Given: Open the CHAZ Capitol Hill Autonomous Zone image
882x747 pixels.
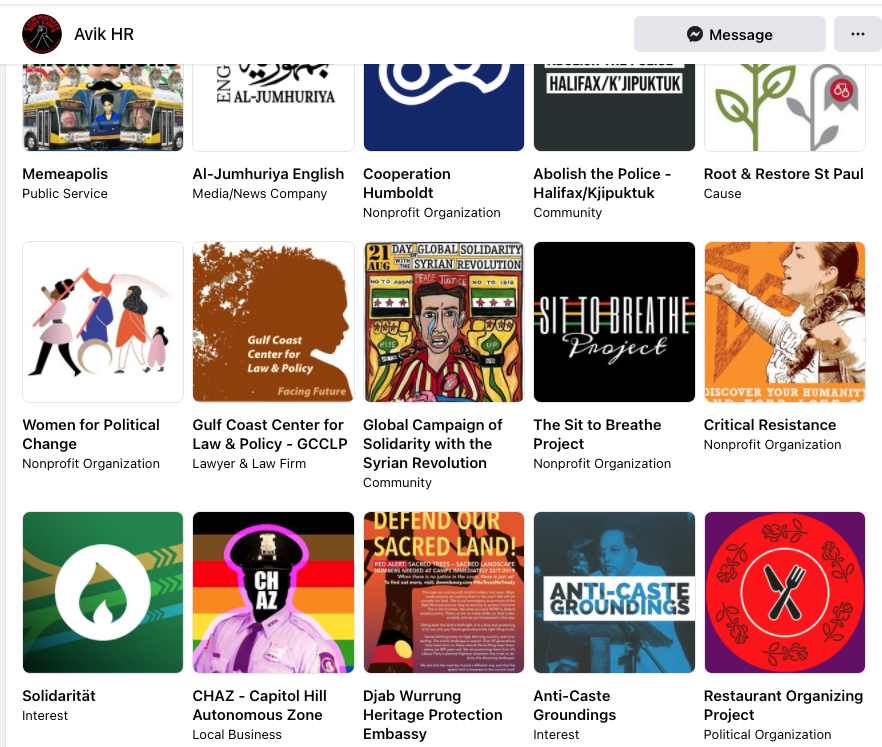Looking at the screenshot, I should tap(273, 592).
